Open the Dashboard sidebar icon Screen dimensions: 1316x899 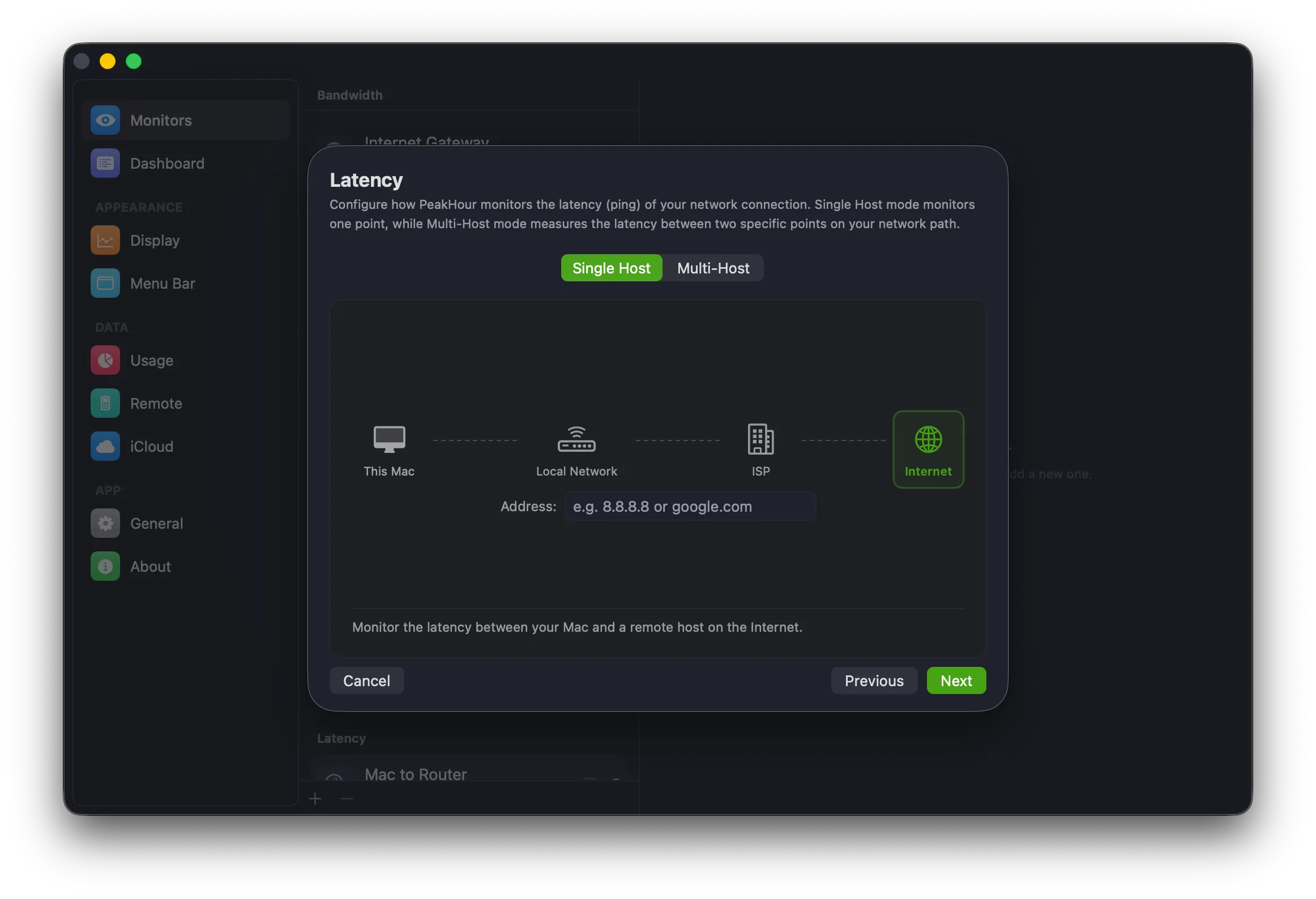click(x=105, y=163)
